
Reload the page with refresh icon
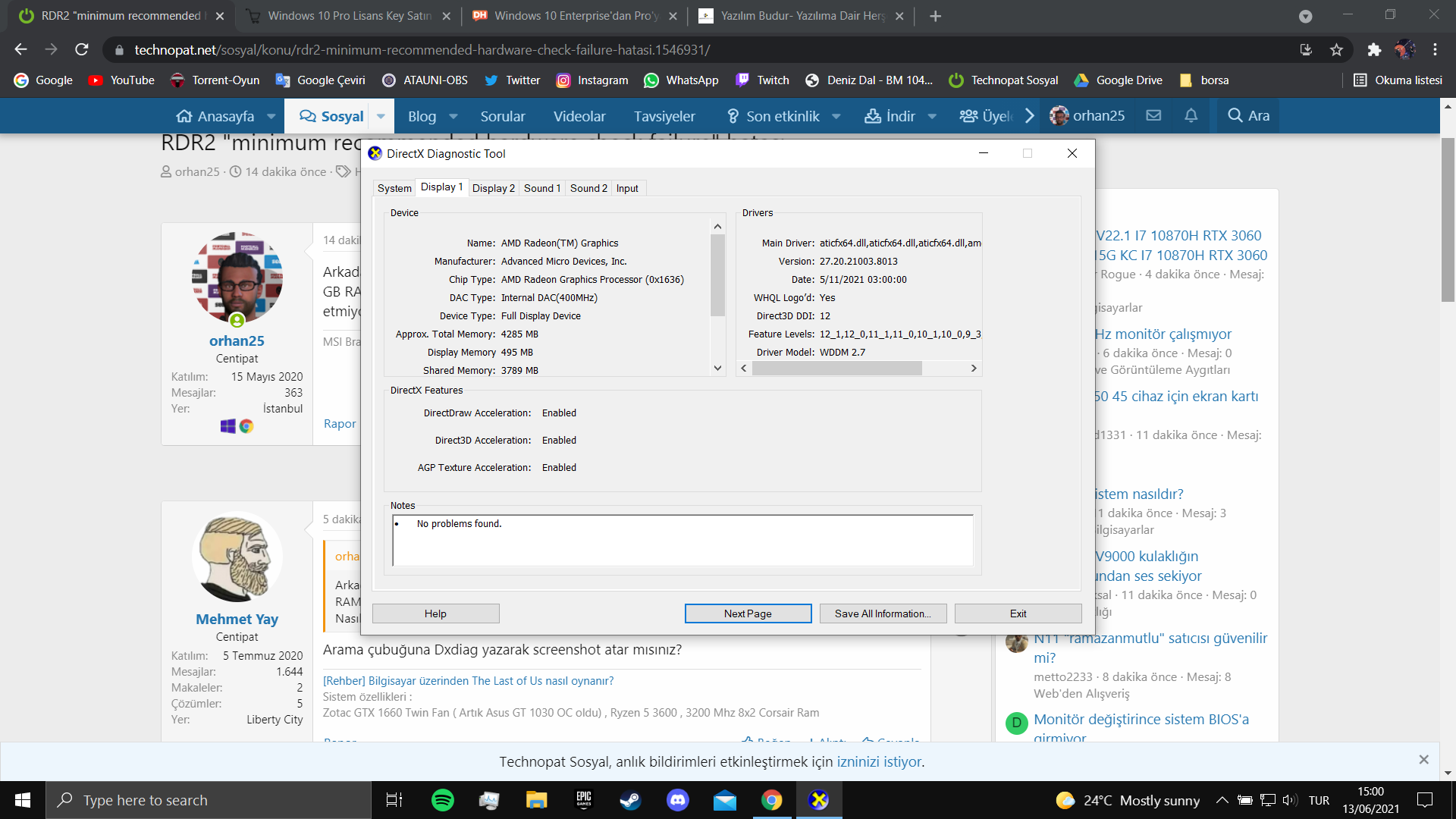[x=82, y=50]
